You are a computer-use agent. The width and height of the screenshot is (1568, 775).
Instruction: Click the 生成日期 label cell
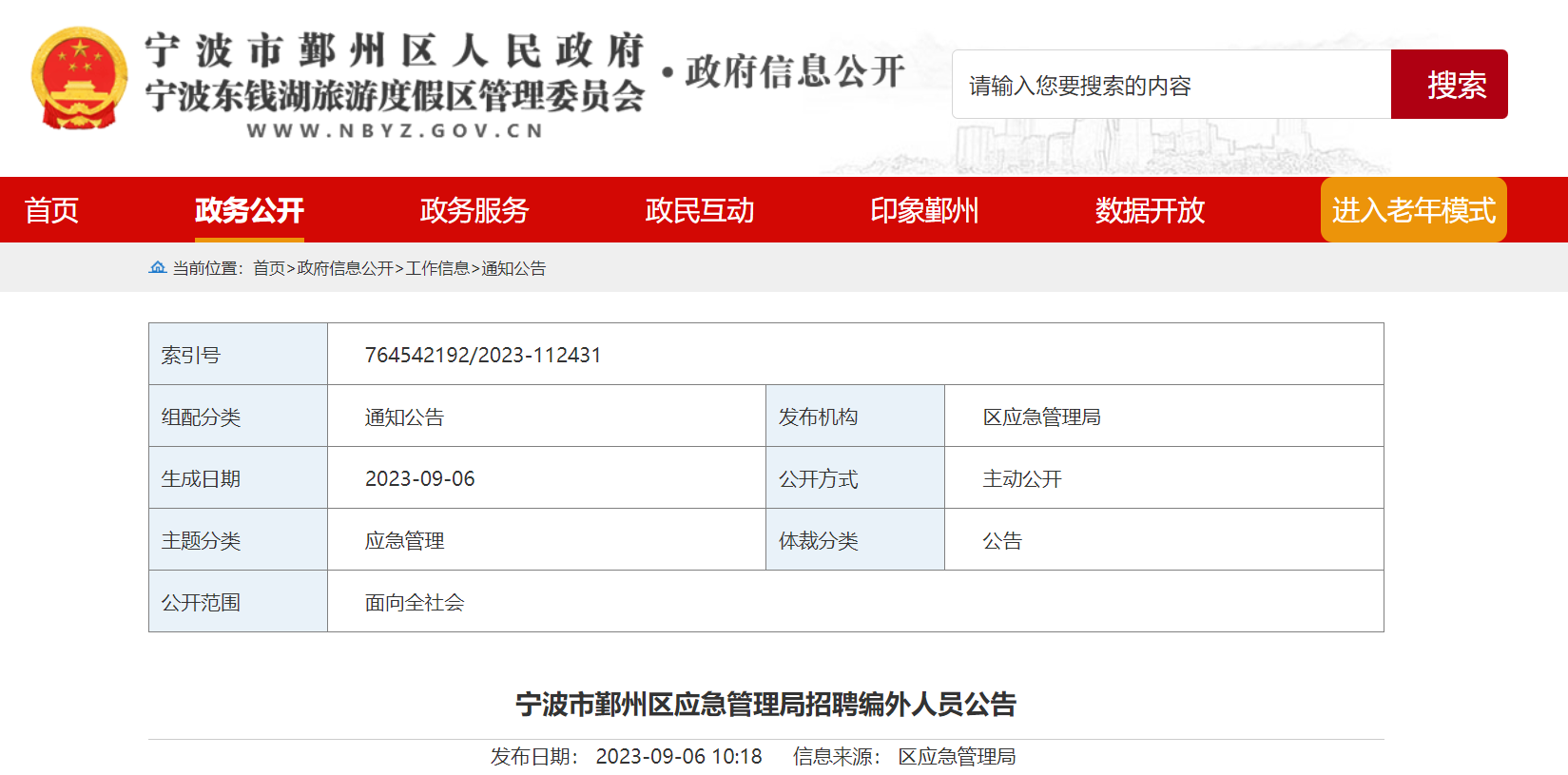tap(239, 478)
